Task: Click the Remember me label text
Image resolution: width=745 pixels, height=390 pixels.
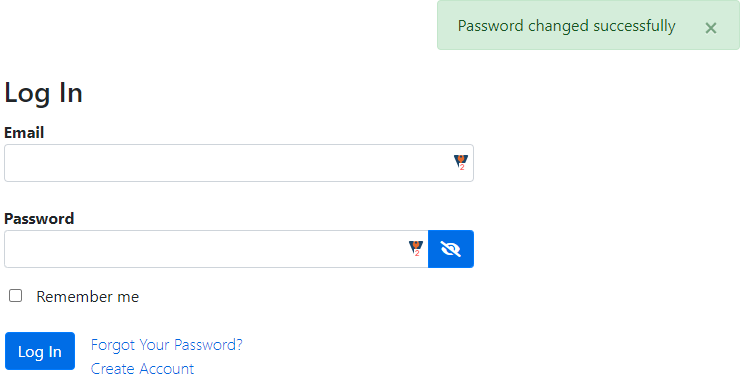Action: click(x=87, y=296)
